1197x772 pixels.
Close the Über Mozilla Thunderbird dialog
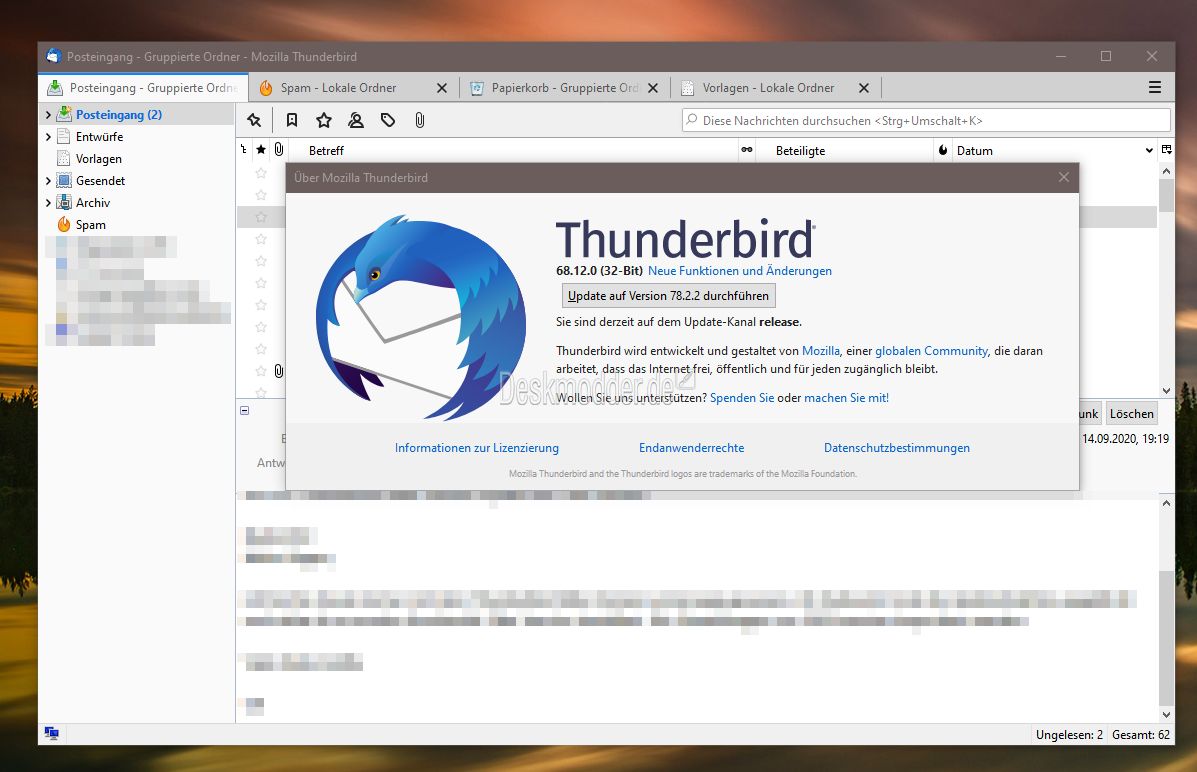coord(1063,177)
